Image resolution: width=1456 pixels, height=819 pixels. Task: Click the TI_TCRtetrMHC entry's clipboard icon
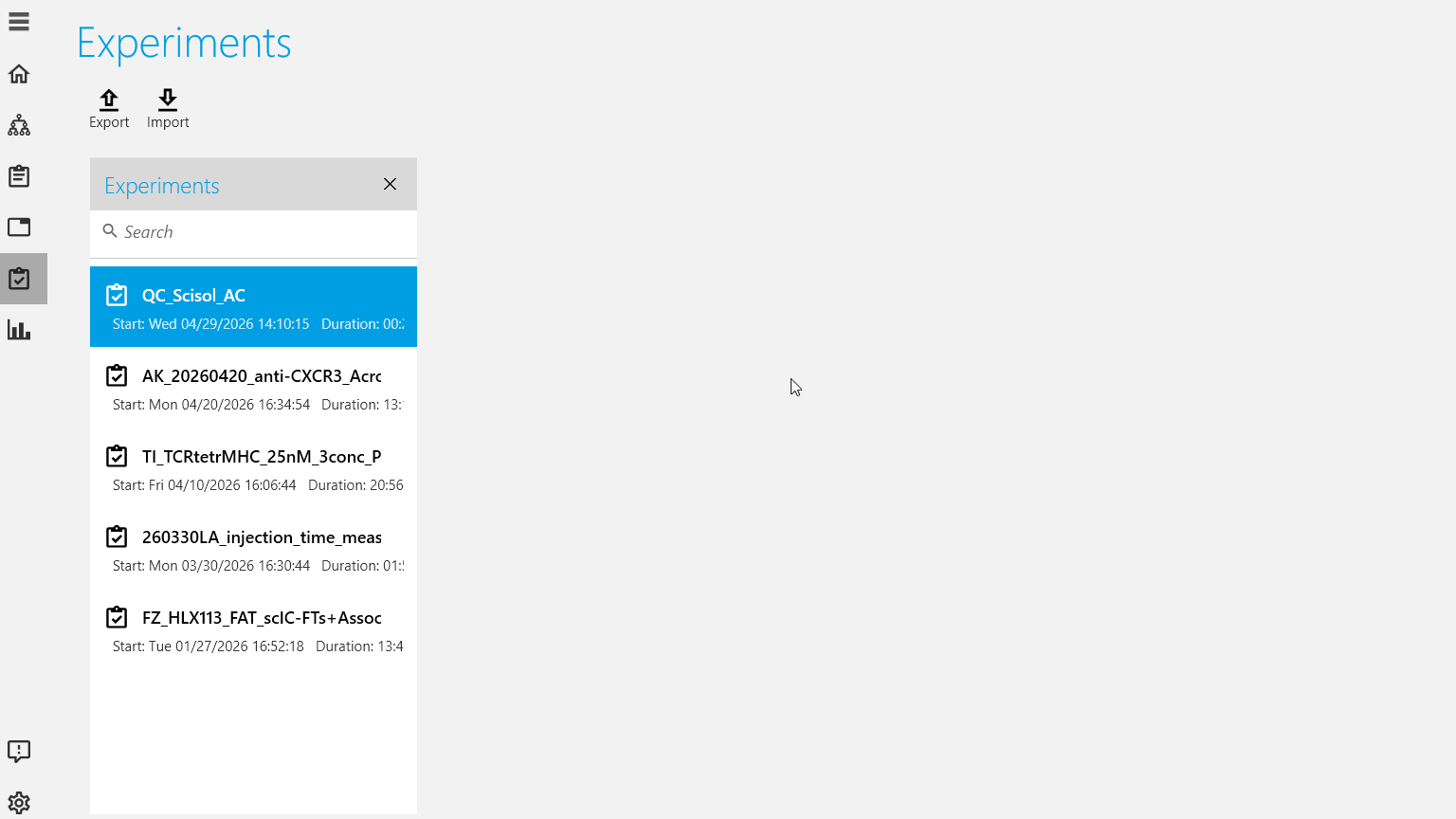point(117,456)
